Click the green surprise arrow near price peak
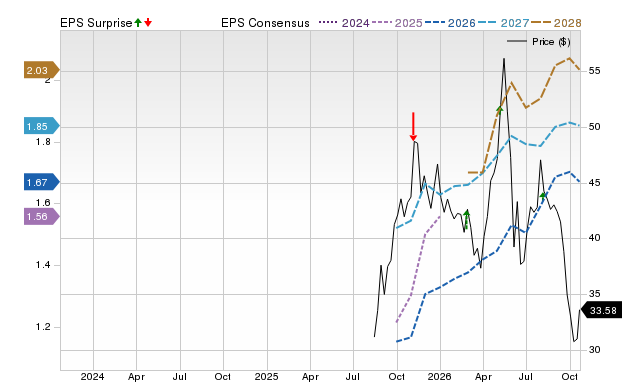The width and height of the screenshot is (640, 382). pos(500,109)
